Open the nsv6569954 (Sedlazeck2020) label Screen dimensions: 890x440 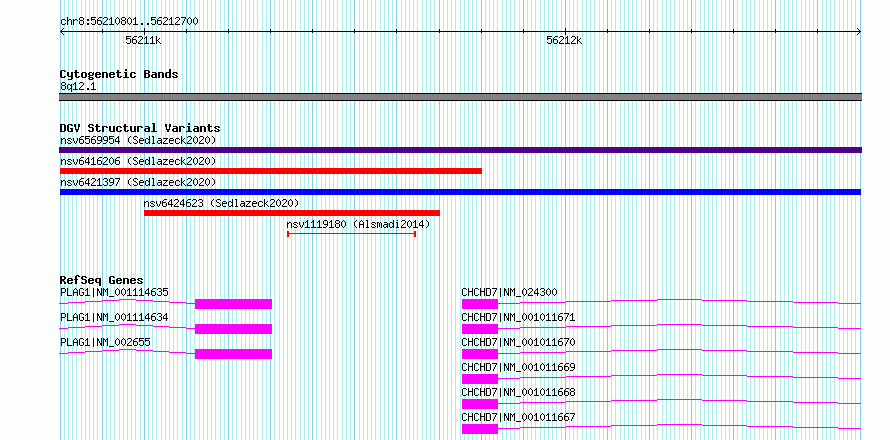coord(138,140)
